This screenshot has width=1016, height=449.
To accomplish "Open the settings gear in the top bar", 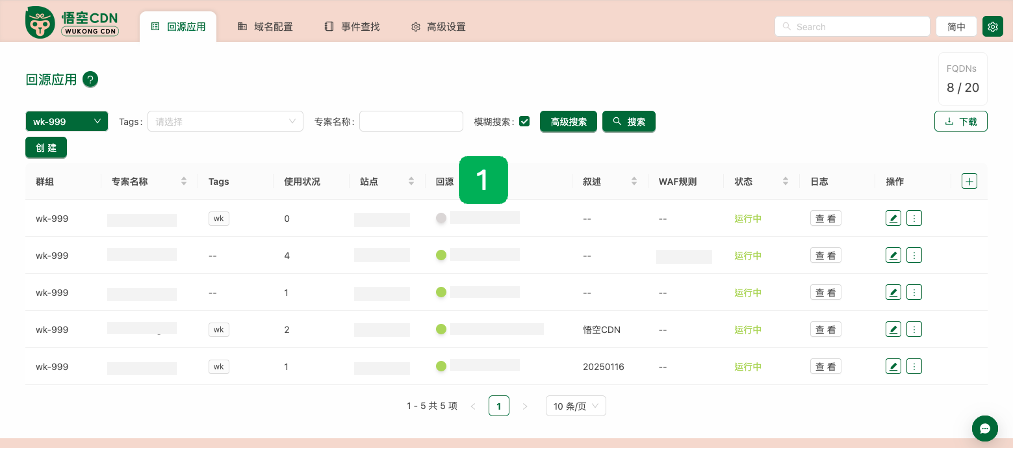I will 992,27.
